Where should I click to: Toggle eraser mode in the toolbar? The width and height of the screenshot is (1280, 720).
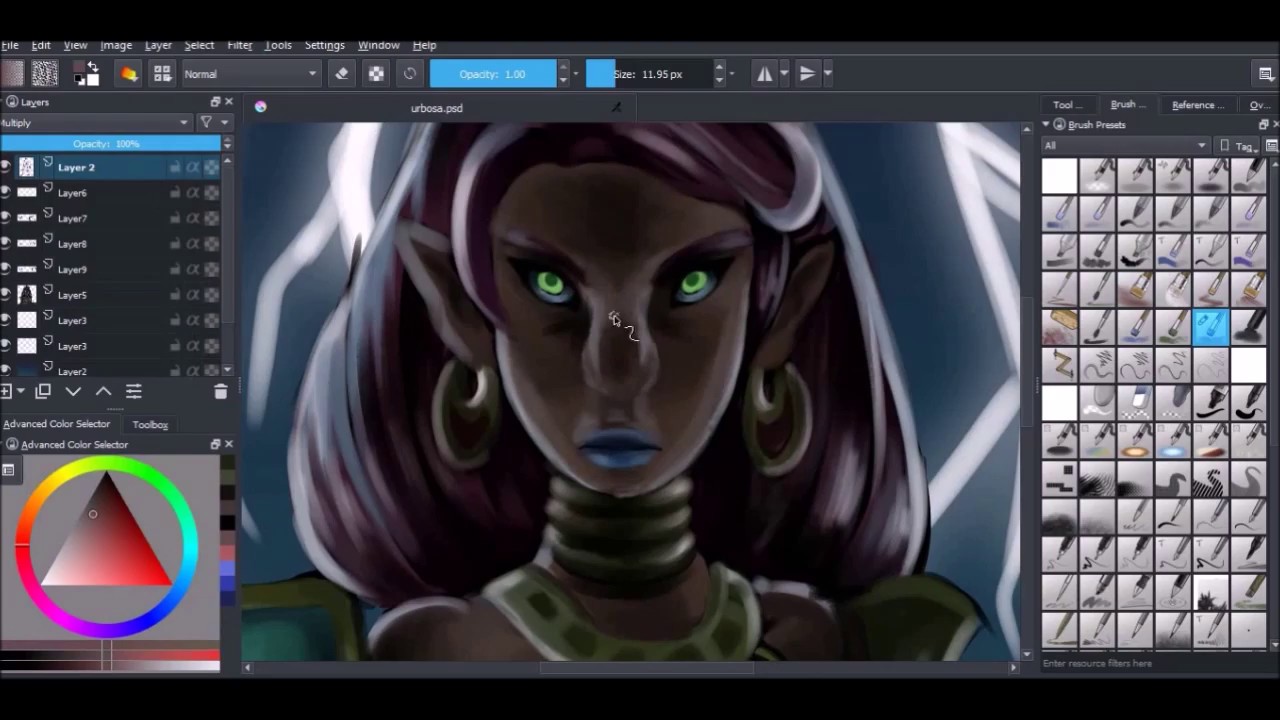click(342, 73)
